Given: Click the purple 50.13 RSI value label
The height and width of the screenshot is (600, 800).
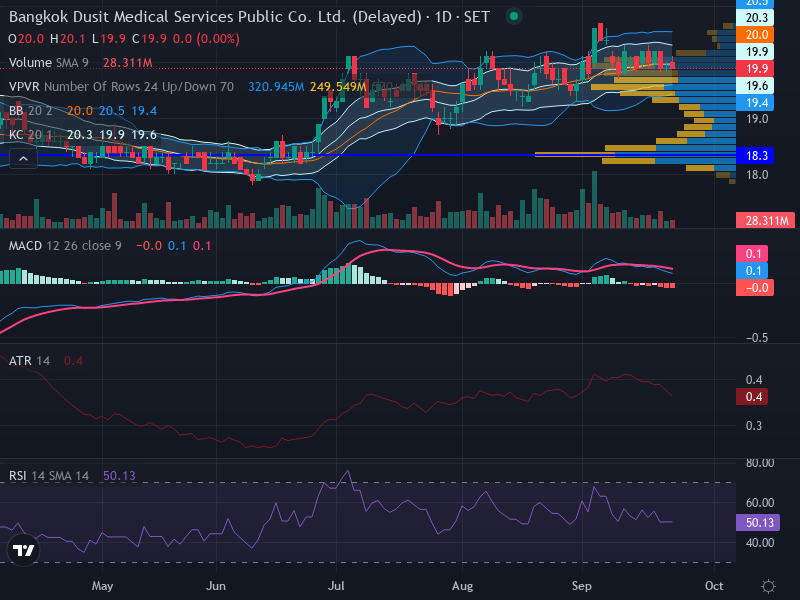Looking at the screenshot, I should (758, 522).
